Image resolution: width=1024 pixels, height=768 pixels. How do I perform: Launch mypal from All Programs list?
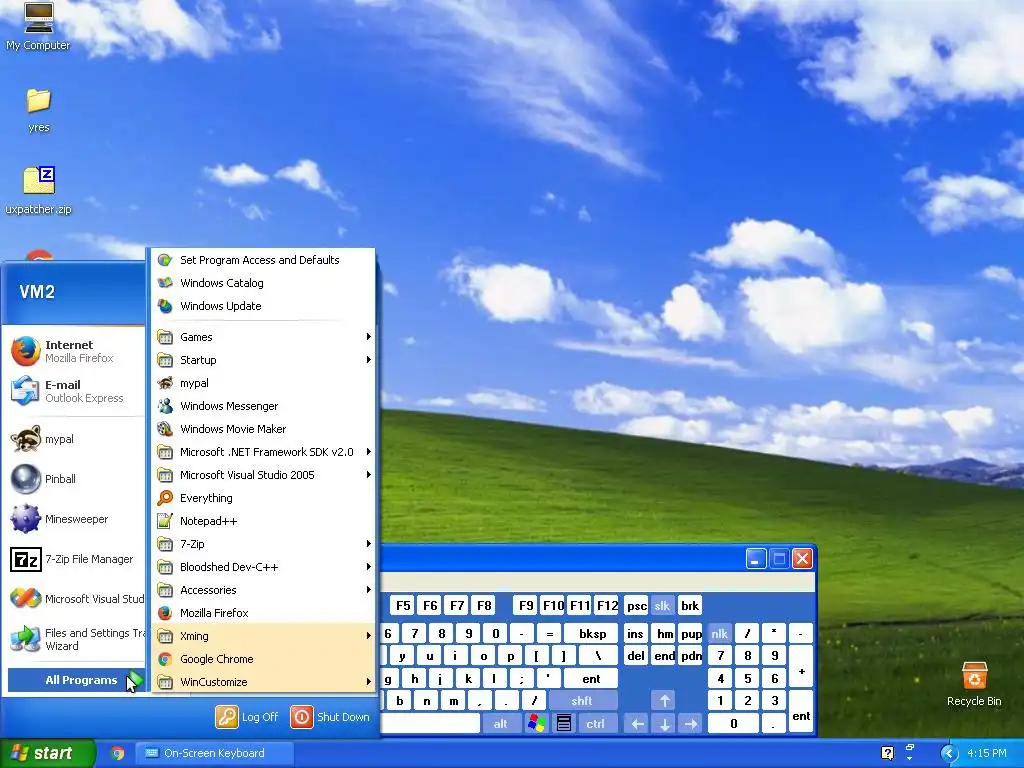(x=264, y=383)
